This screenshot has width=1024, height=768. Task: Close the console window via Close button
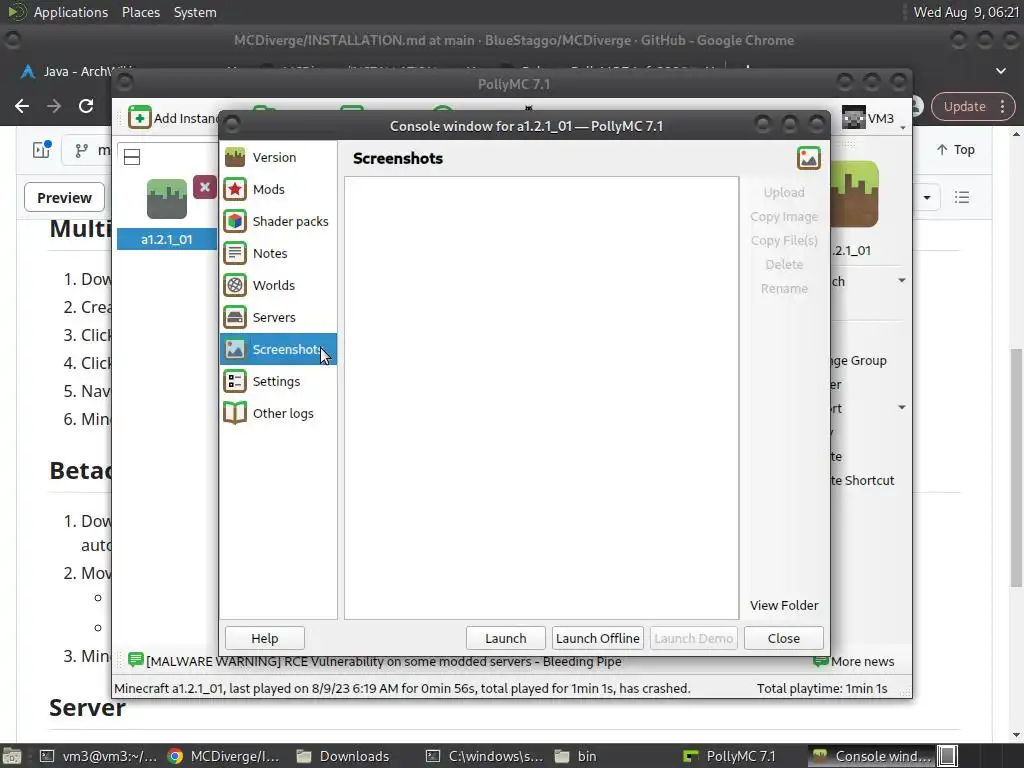pyautogui.click(x=784, y=638)
